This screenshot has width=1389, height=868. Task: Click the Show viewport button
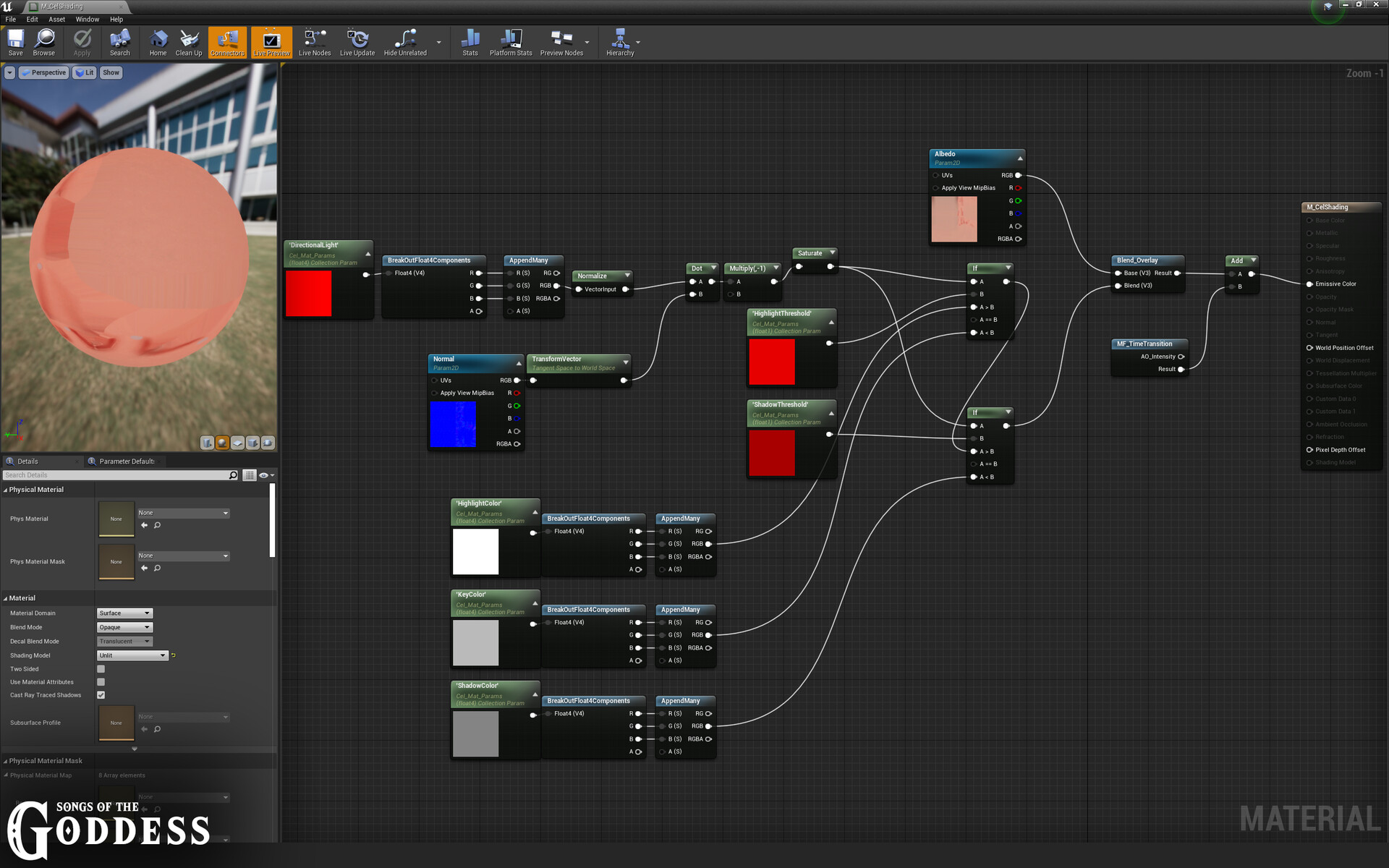111,73
